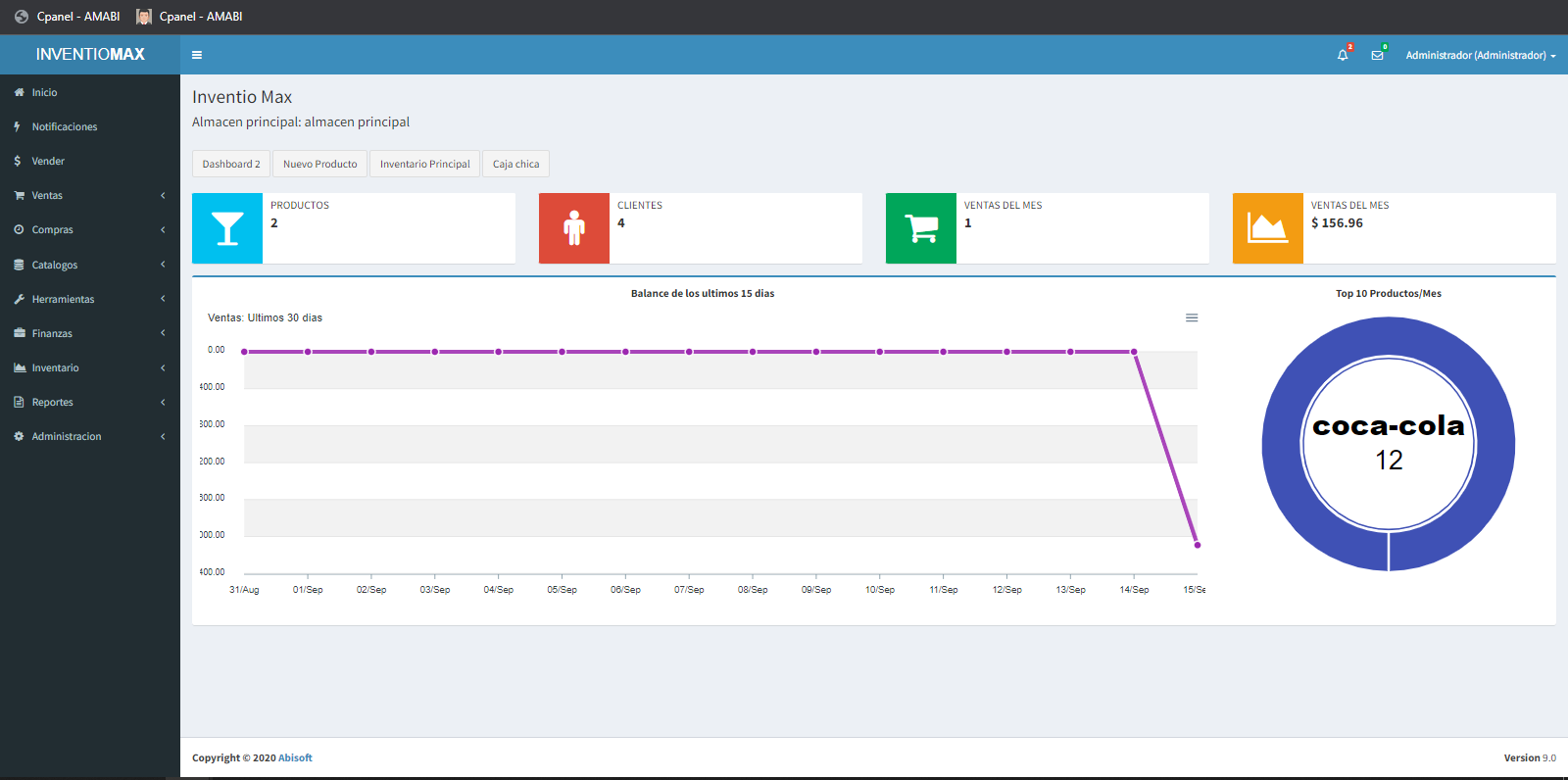Click the blue coca-cola donut ring
Screen dimensions: 1568x780
[x=1282, y=444]
